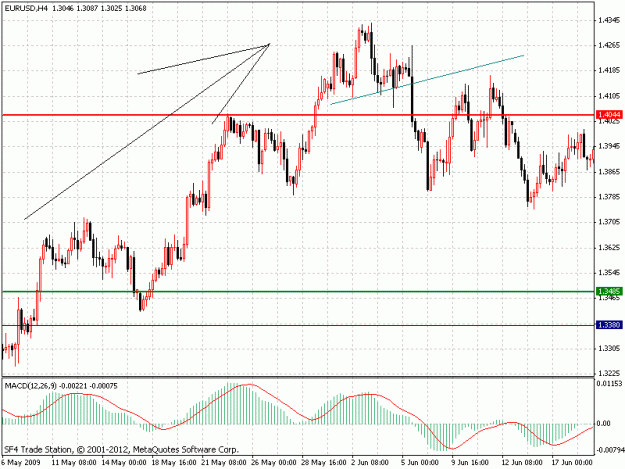Click the 11 May 08:00 time label
Viewport: 625px width, 469px height.
74,463
